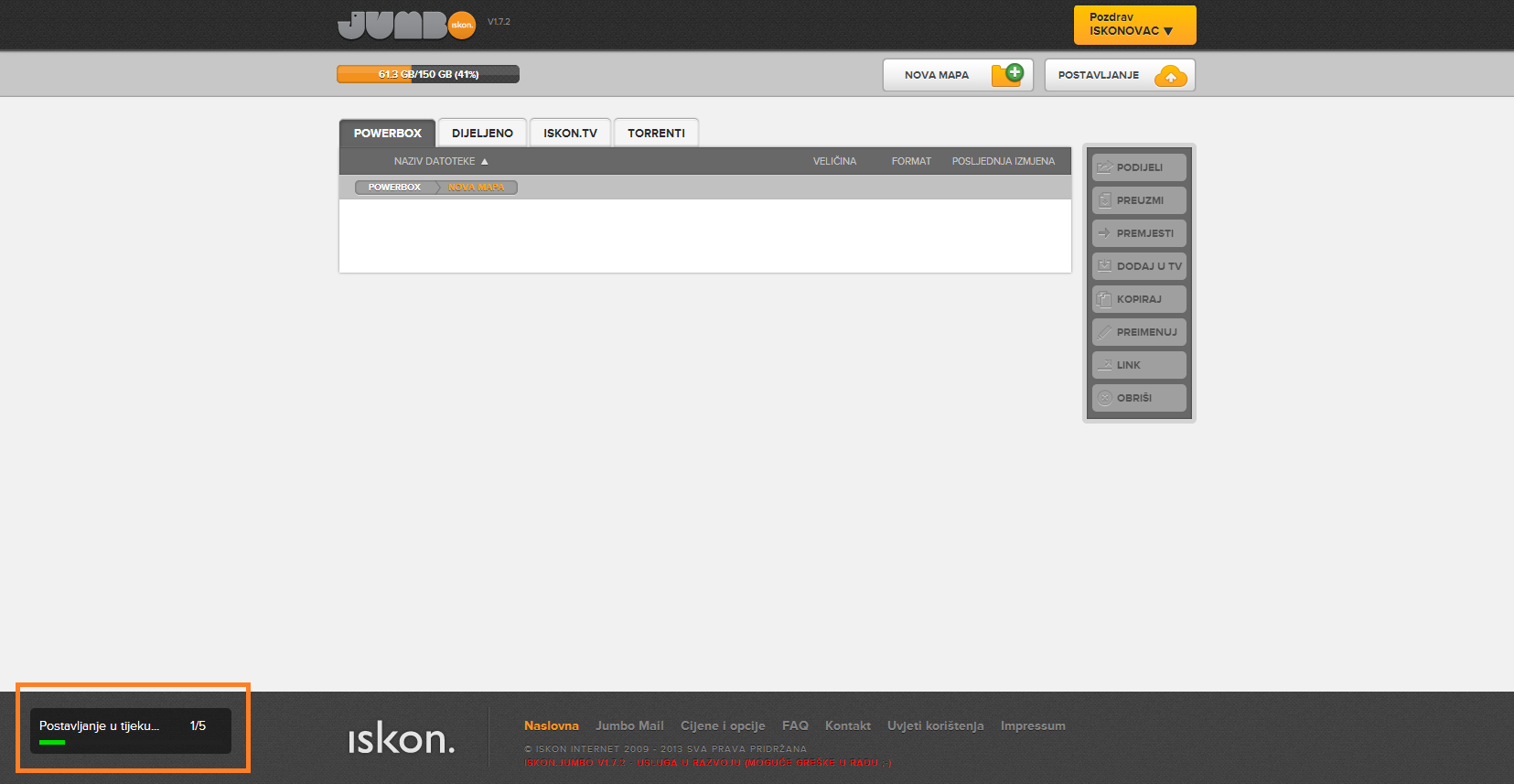Screen dimensions: 1514x784
Task: Open the Kontakt footer link
Action: [x=848, y=725]
